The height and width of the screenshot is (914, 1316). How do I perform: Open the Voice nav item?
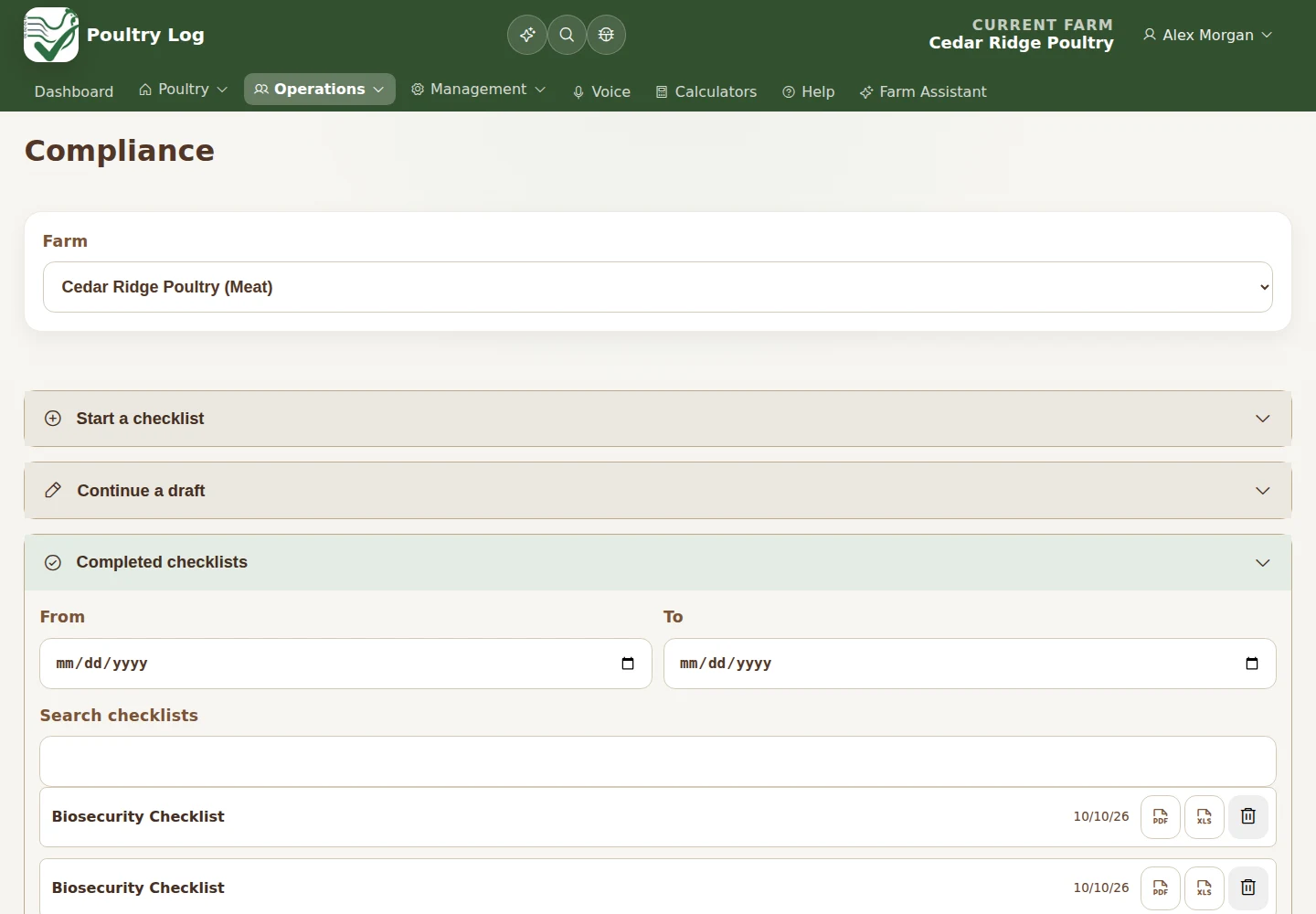pyautogui.click(x=601, y=91)
